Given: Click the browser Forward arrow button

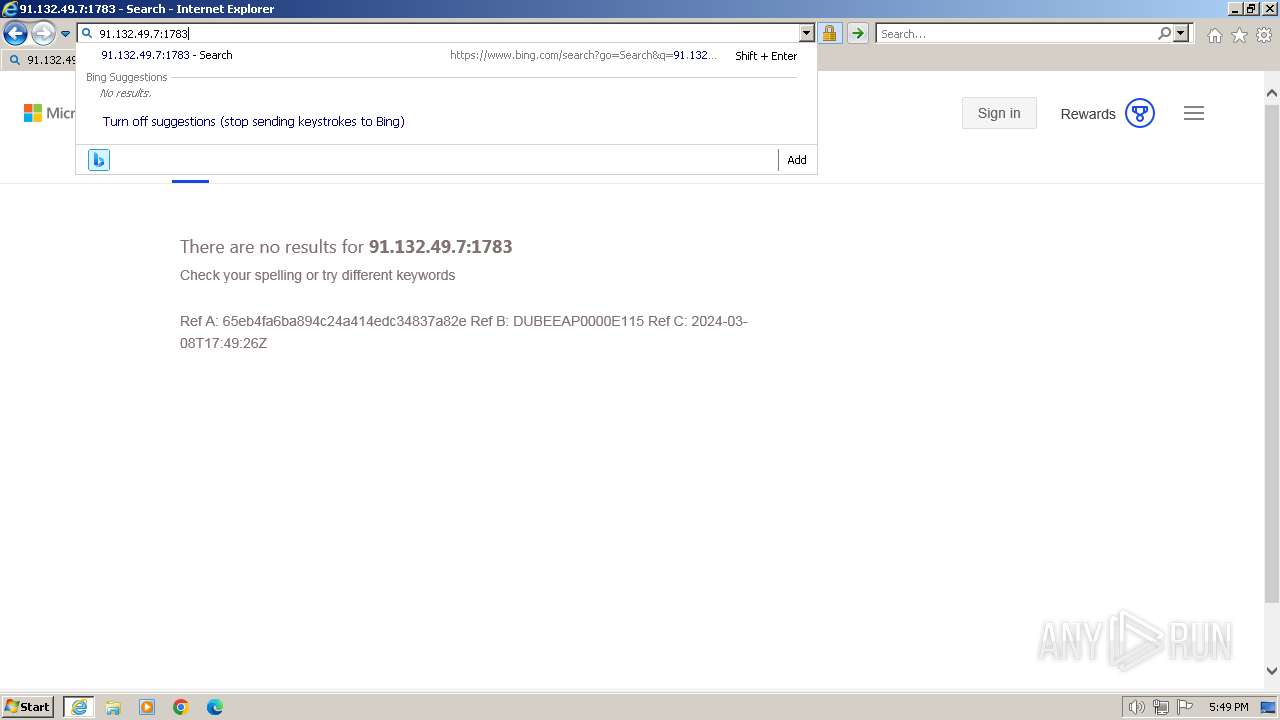Looking at the screenshot, I should click(43, 34).
